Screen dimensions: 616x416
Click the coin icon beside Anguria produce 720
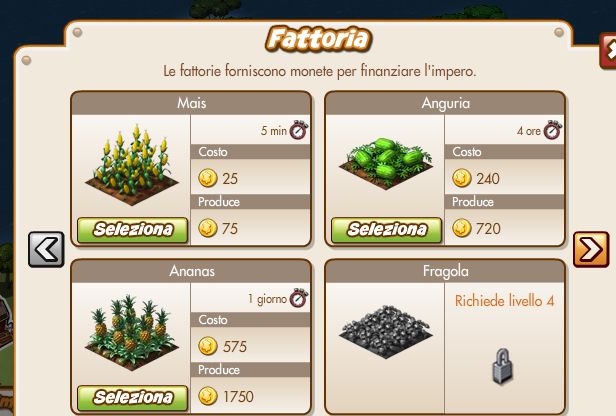[462, 228]
